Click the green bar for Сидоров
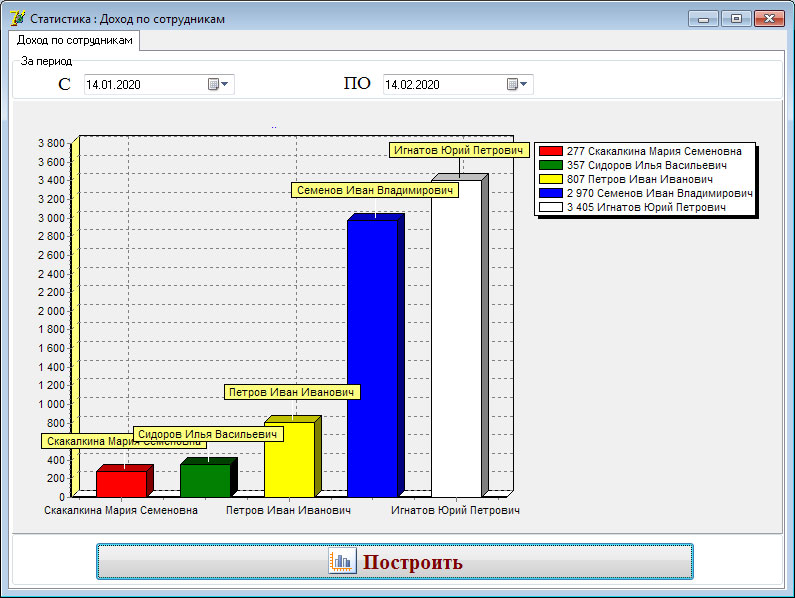 pos(205,480)
